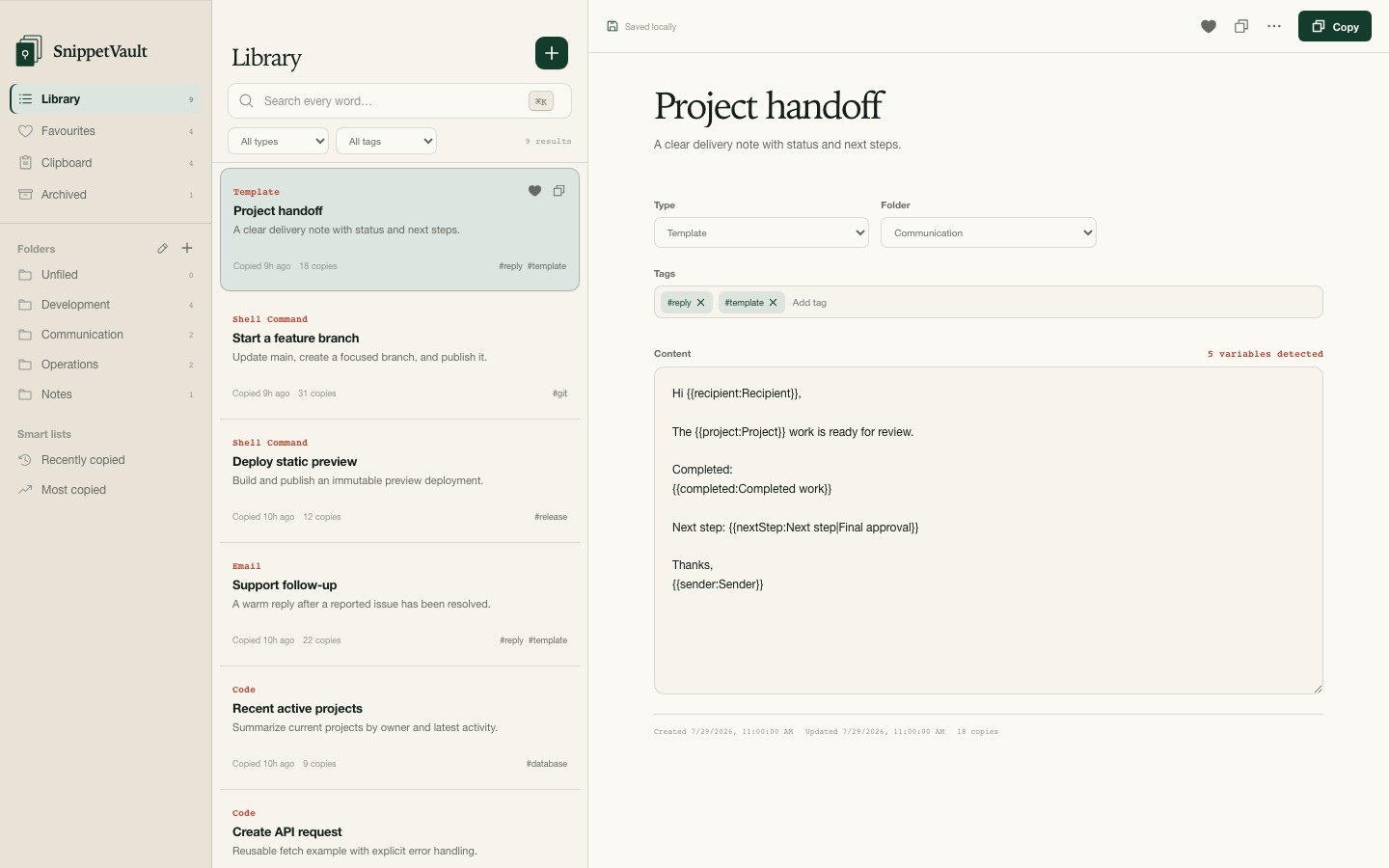The width and height of the screenshot is (1389, 868).
Task: Open Start a feature branch snippet
Action: click(x=399, y=356)
